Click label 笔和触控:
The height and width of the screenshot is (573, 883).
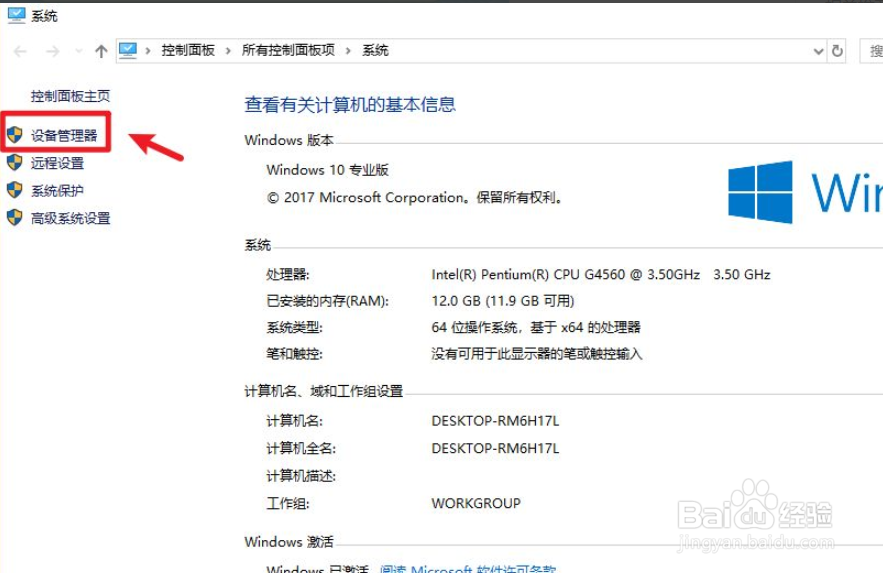(294, 354)
